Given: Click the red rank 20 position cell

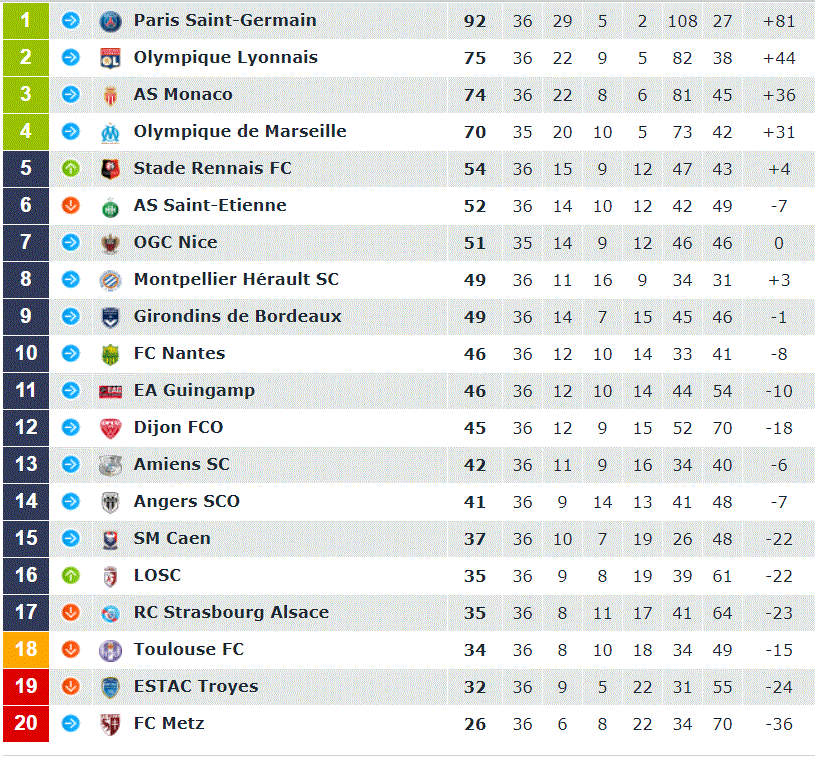Looking at the screenshot, I should (26, 723).
